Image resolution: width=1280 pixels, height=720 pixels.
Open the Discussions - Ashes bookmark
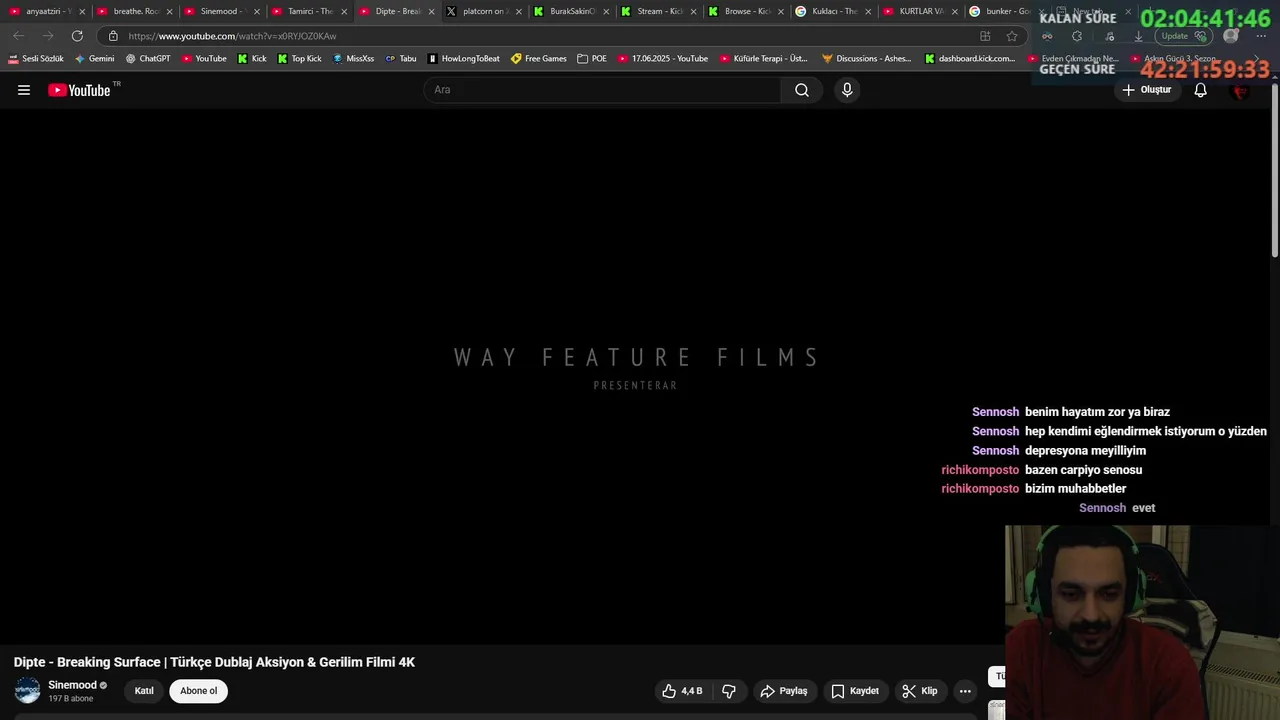click(866, 59)
